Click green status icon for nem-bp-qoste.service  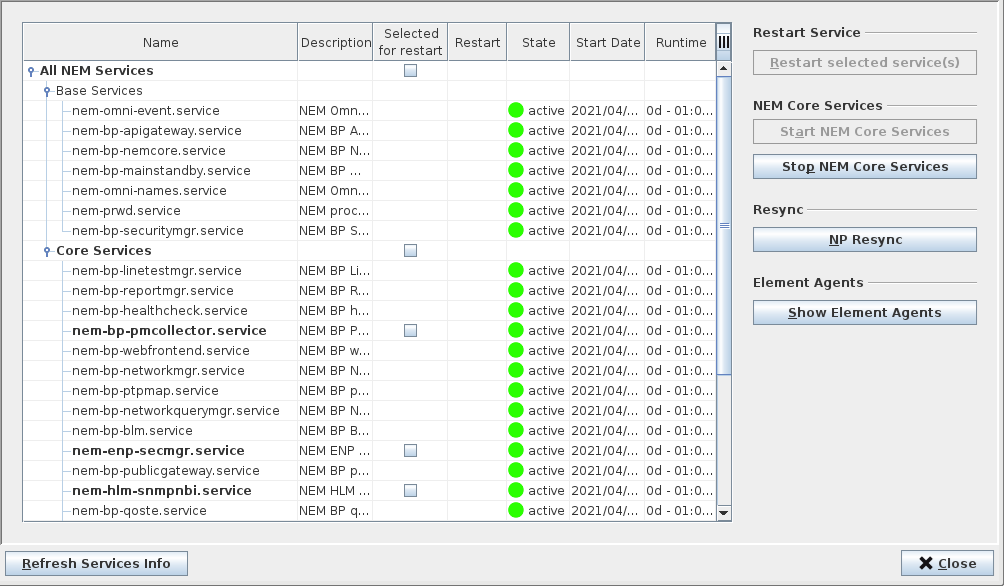click(x=516, y=511)
